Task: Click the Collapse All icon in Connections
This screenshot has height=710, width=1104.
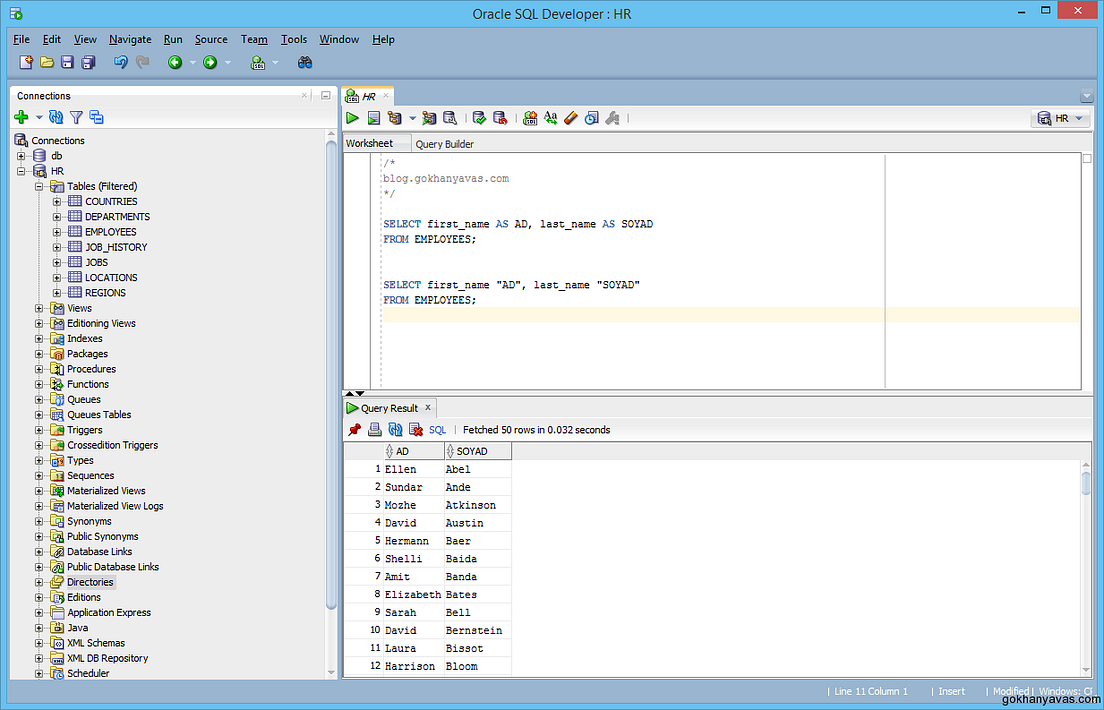Action: (96, 117)
